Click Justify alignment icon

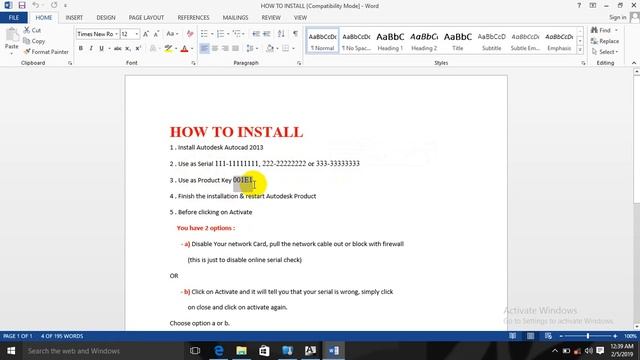tap(236, 48)
